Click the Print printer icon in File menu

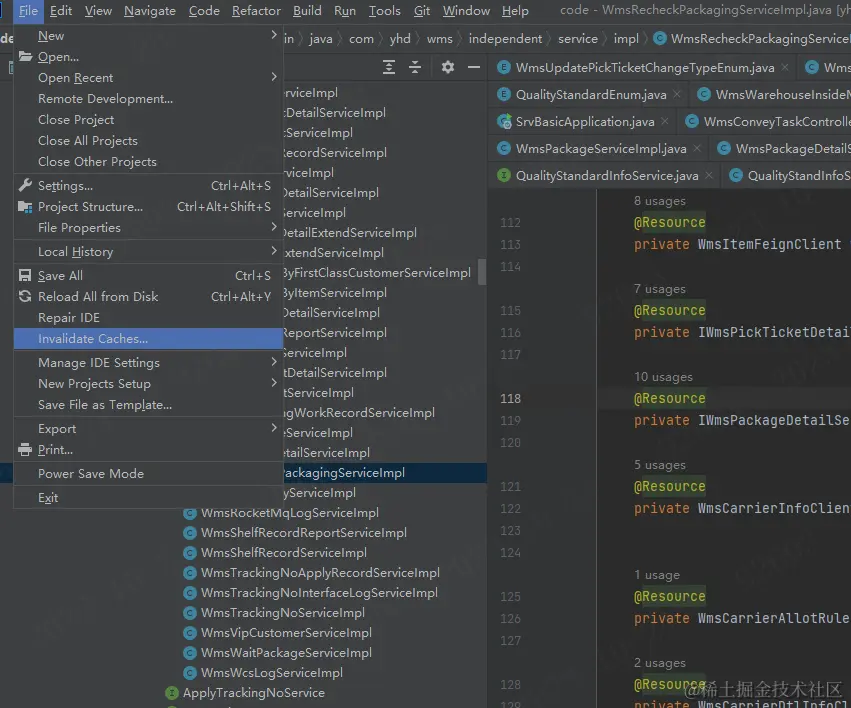tap(25, 449)
